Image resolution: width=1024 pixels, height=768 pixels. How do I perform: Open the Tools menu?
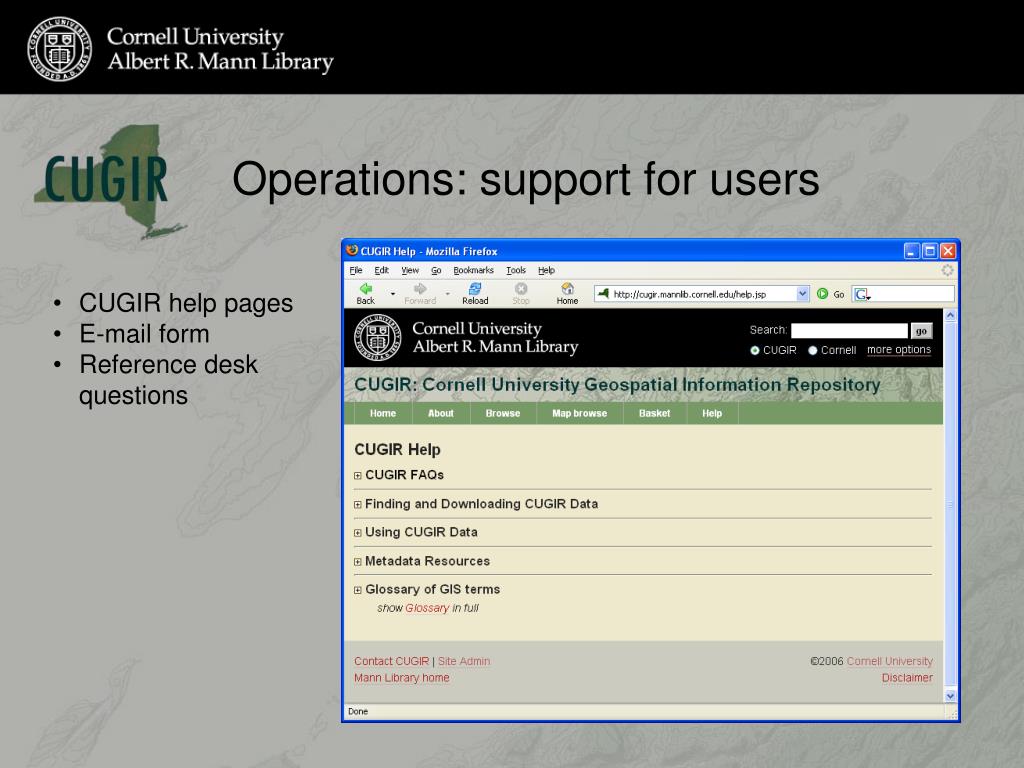pos(516,270)
